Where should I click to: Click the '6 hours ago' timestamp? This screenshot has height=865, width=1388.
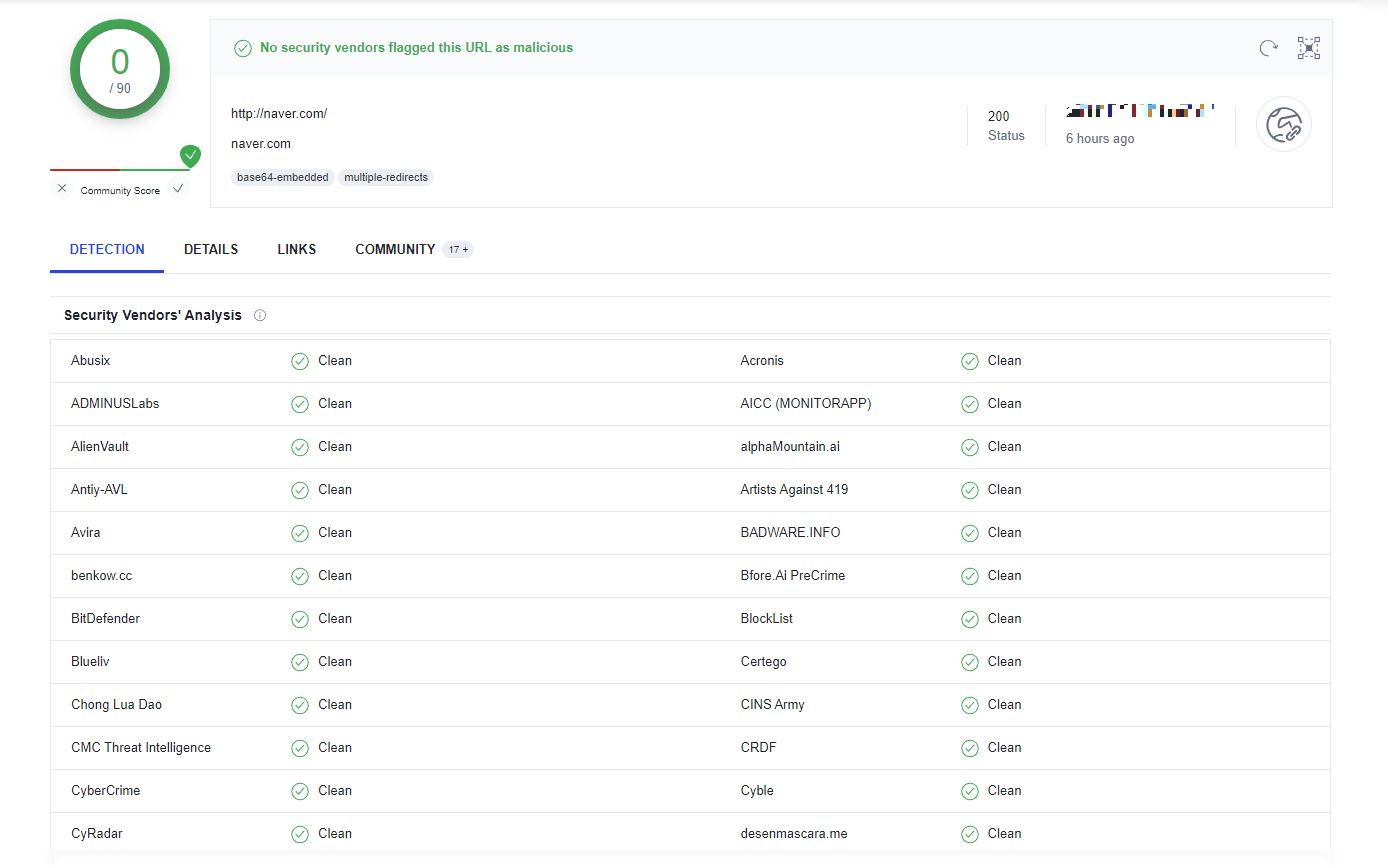(x=1100, y=139)
